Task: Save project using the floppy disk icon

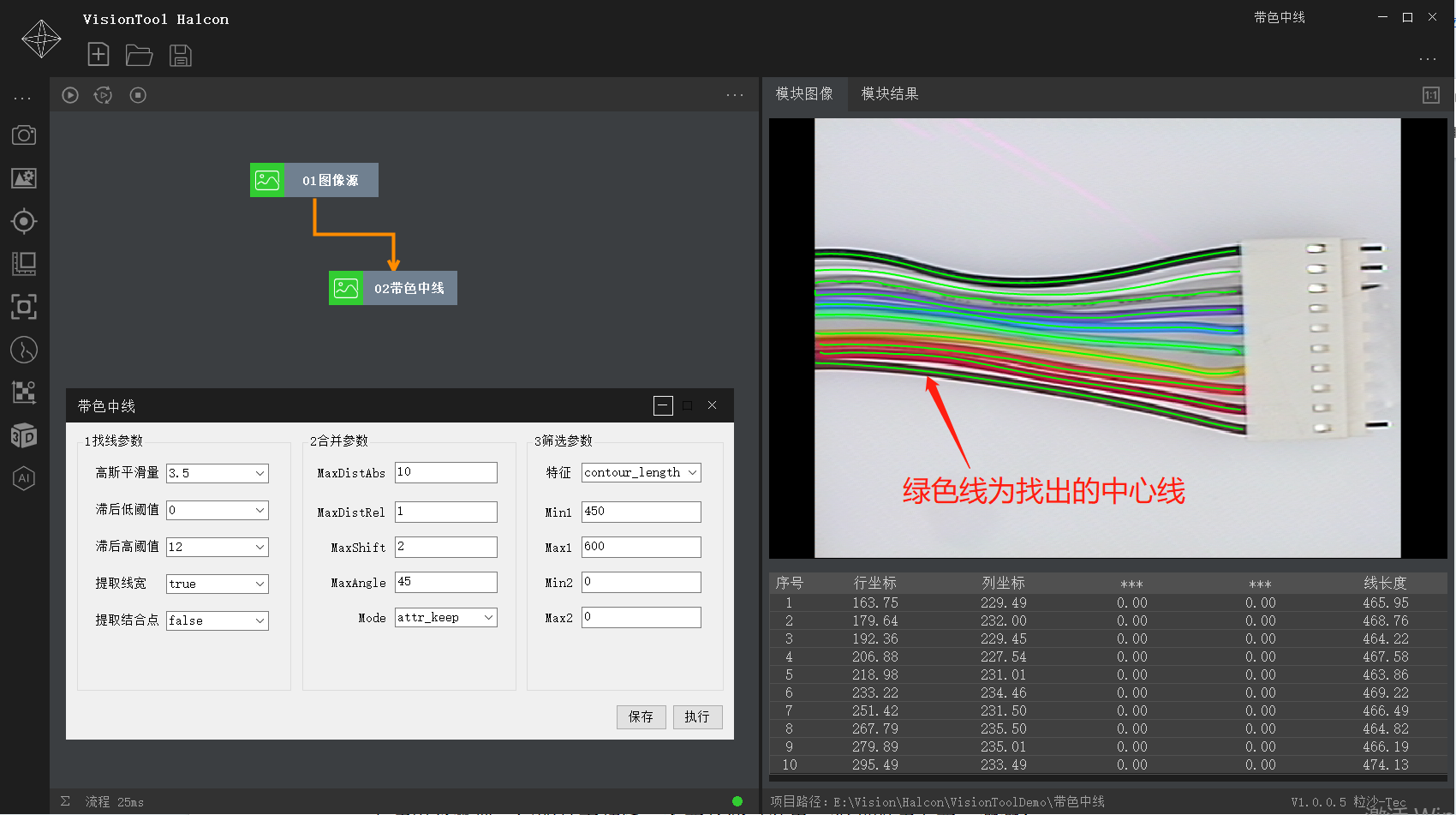Action: [180, 56]
